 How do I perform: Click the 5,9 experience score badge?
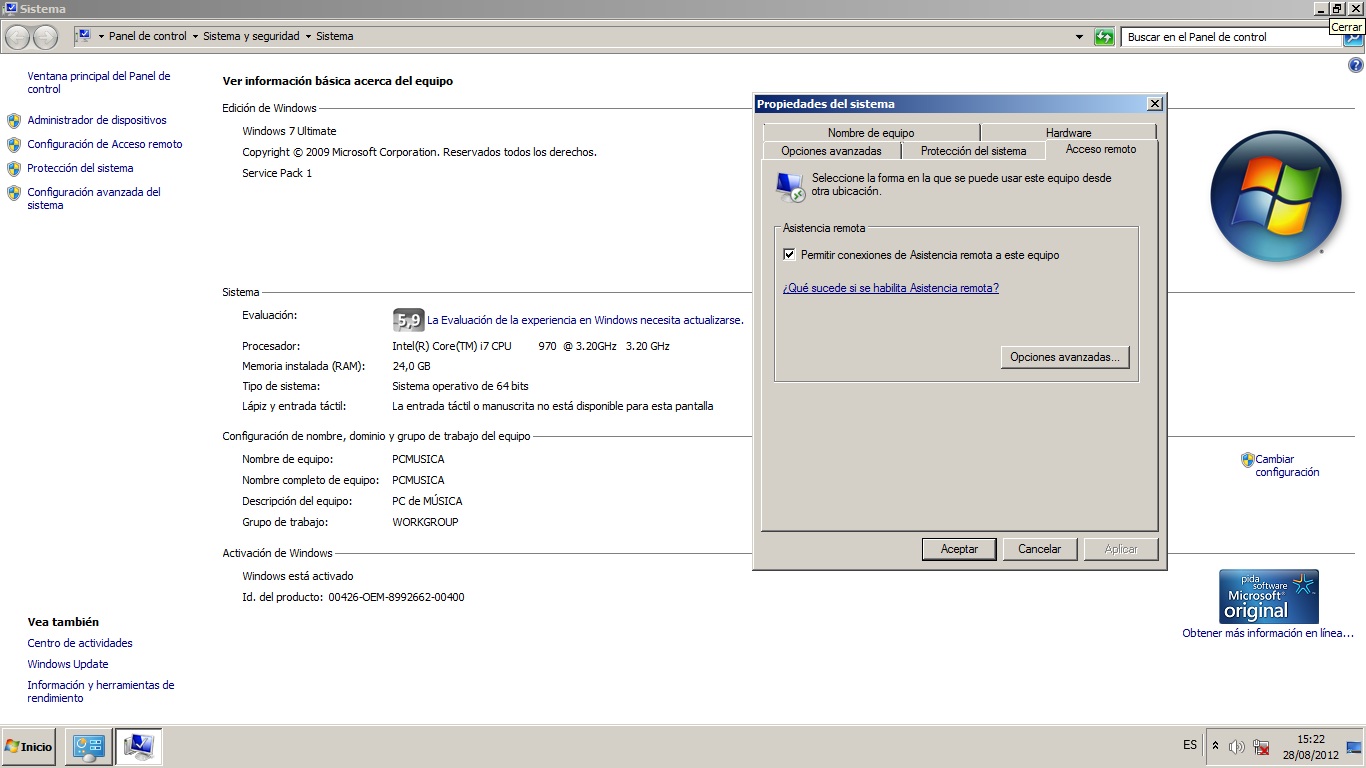[x=409, y=320]
